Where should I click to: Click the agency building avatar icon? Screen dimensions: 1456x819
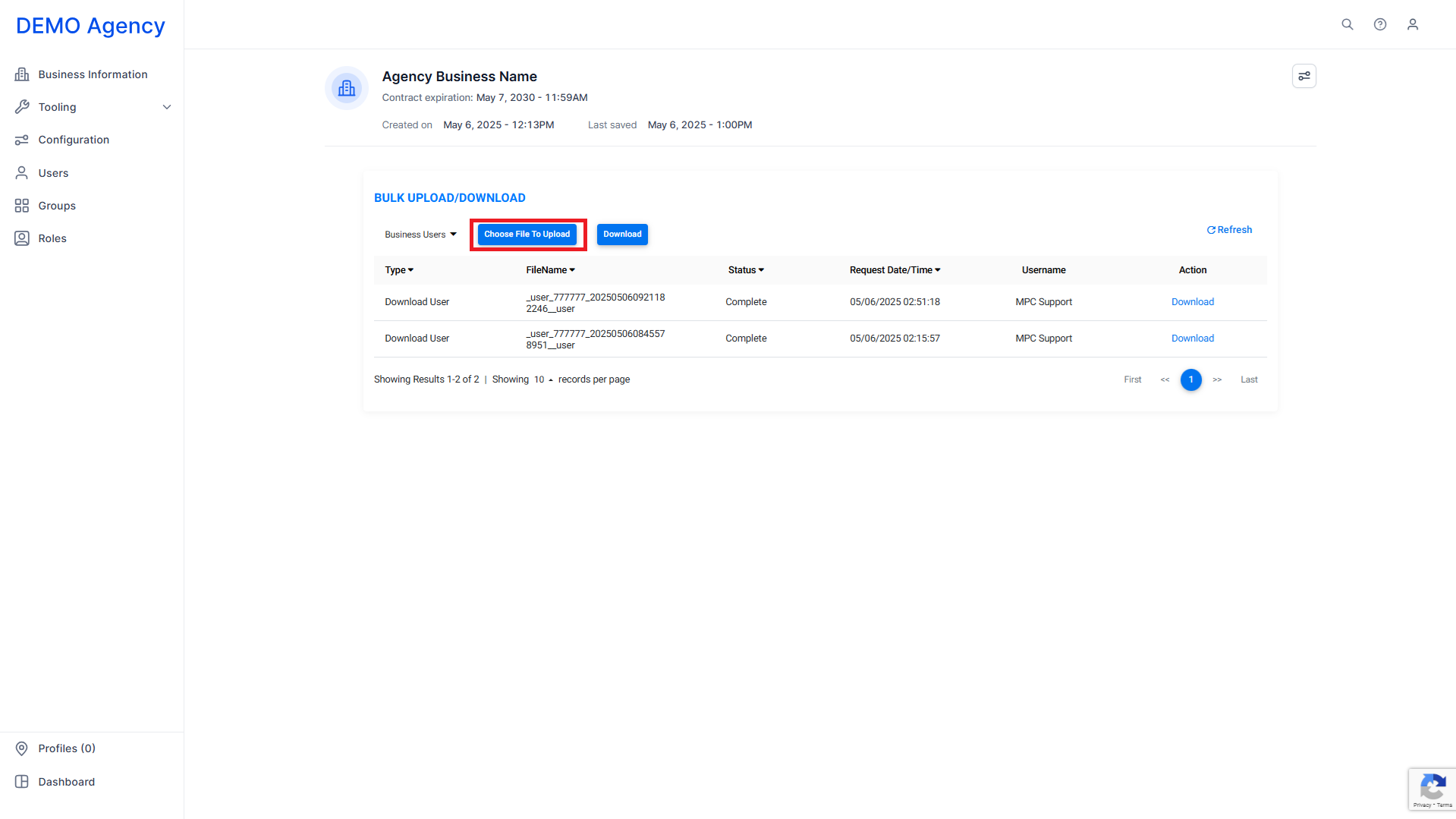coord(347,88)
